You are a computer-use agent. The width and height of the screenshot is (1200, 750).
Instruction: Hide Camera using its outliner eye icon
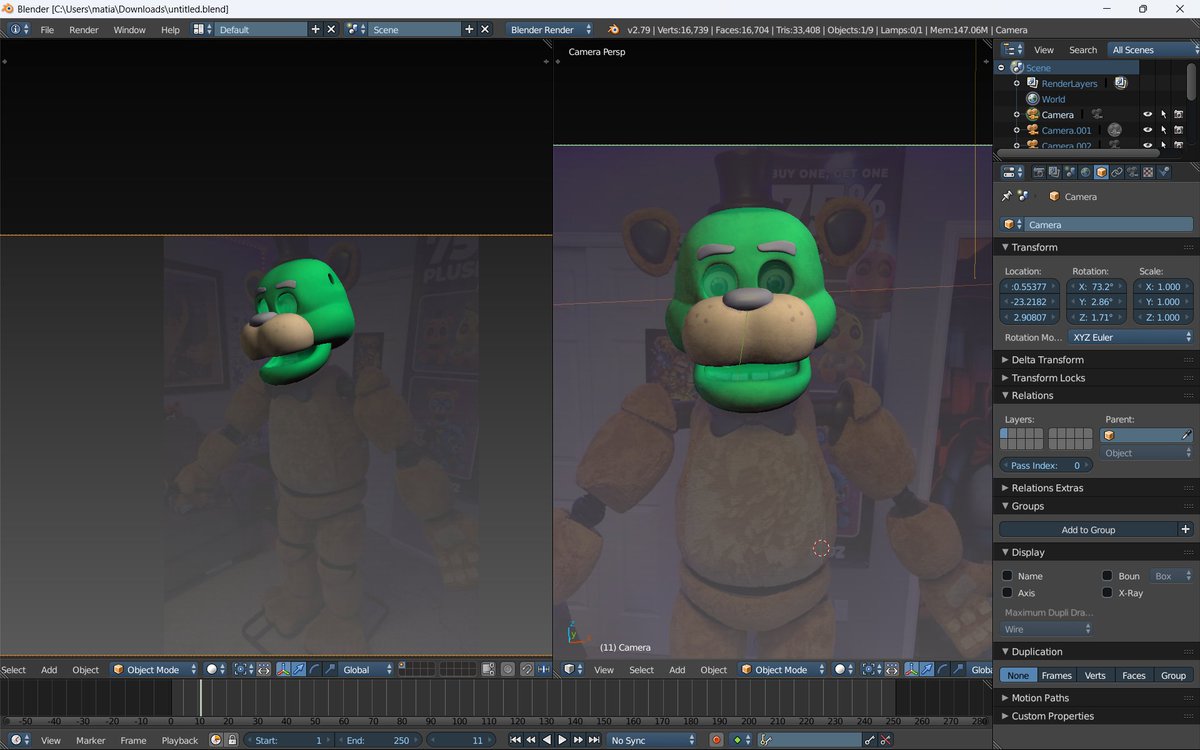(x=1148, y=115)
